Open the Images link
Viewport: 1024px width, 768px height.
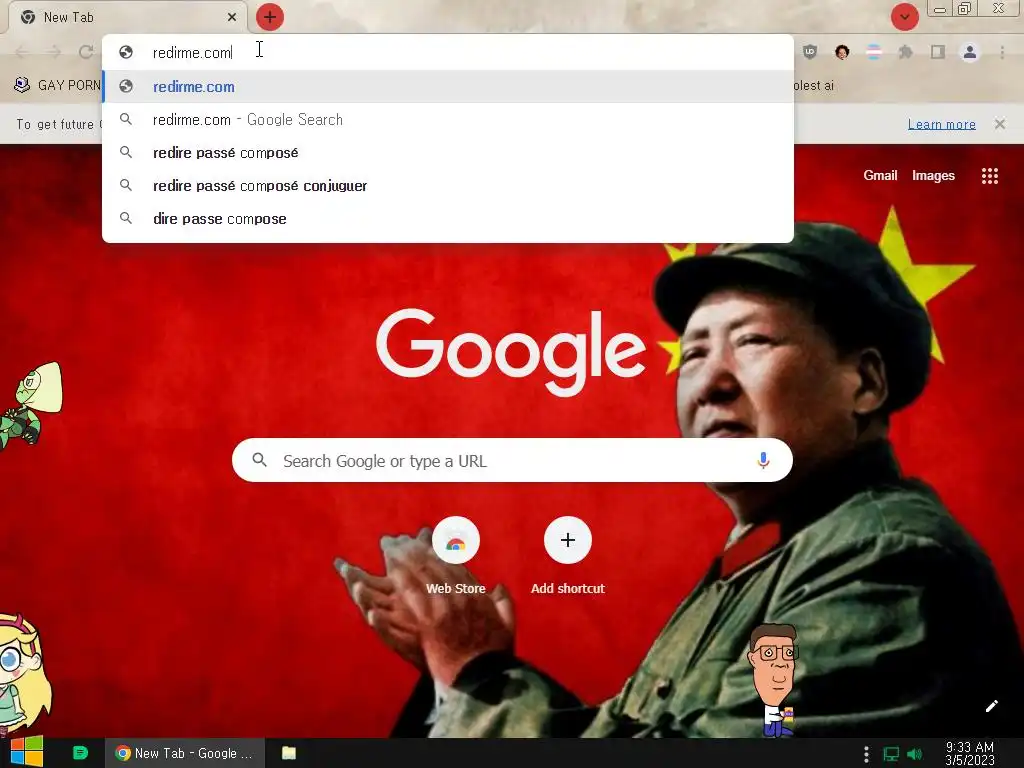933,175
